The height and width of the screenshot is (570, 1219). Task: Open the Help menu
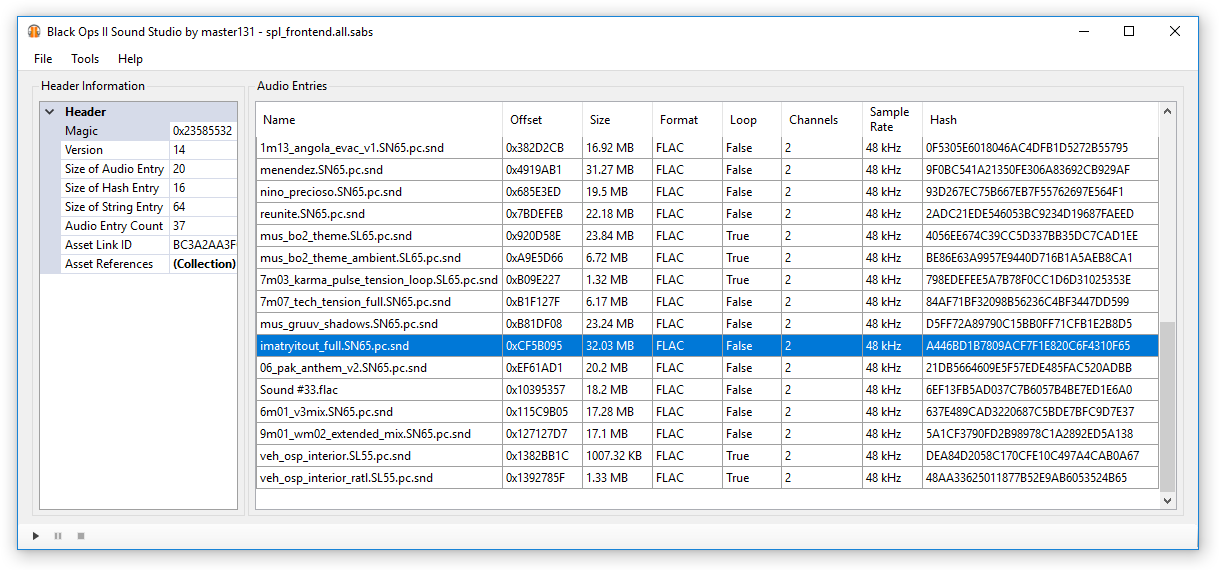[x=130, y=59]
